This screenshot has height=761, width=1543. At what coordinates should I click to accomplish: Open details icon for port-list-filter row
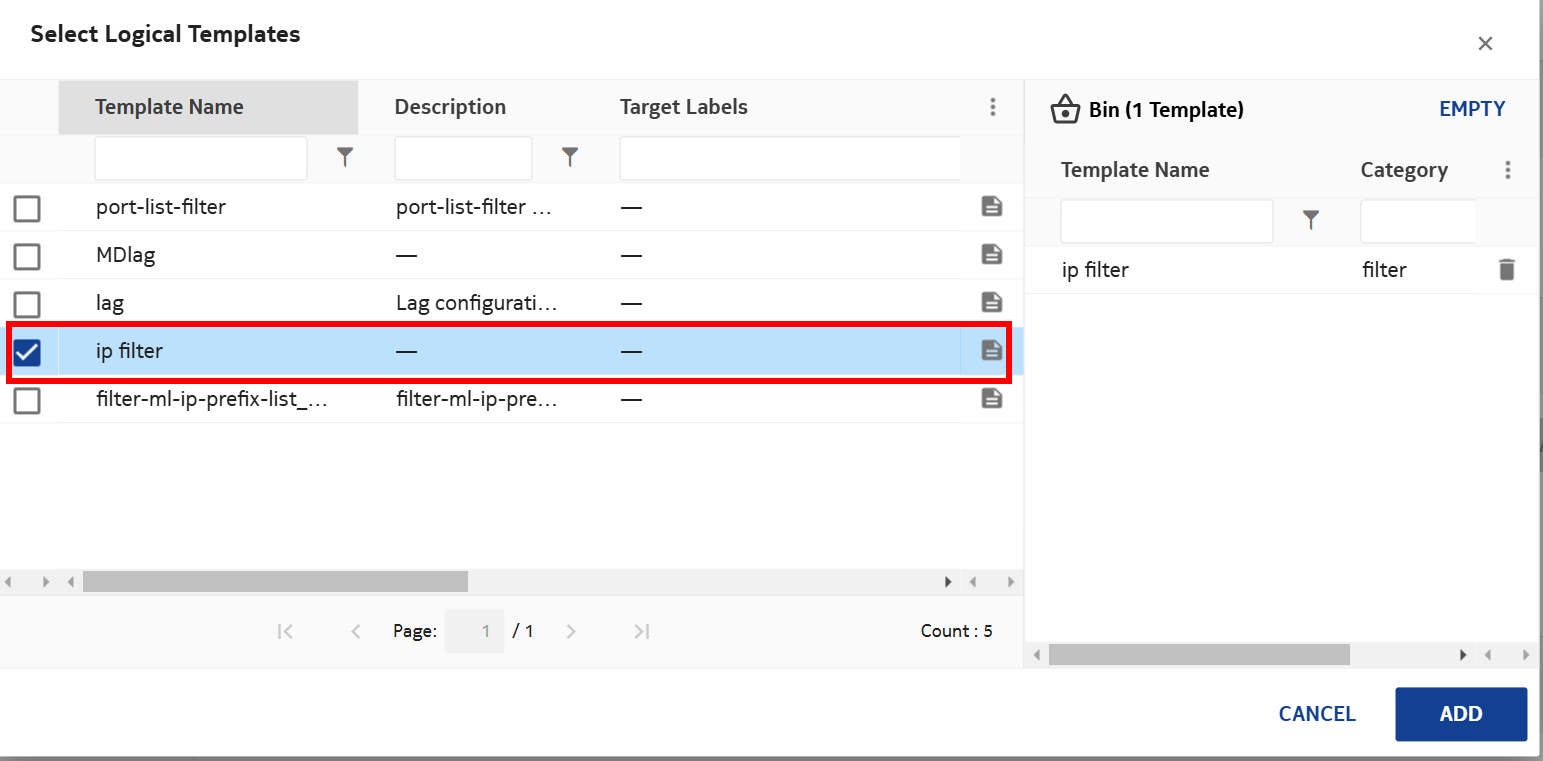pyautogui.click(x=991, y=207)
